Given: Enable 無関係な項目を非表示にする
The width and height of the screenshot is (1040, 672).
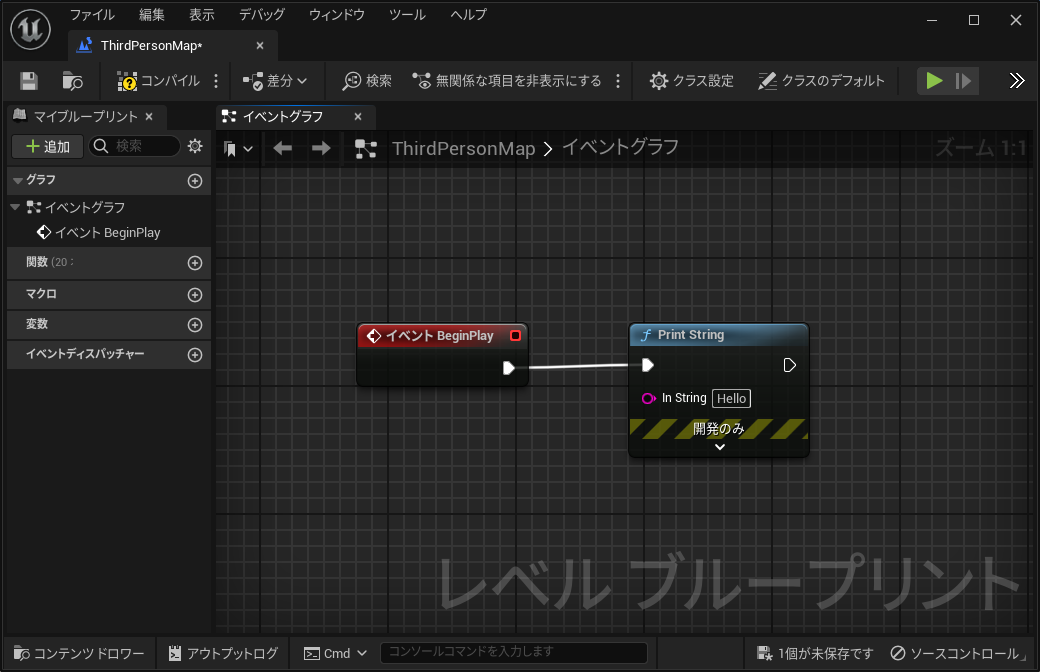Looking at the screenshot, I should [x=505, y=80].
